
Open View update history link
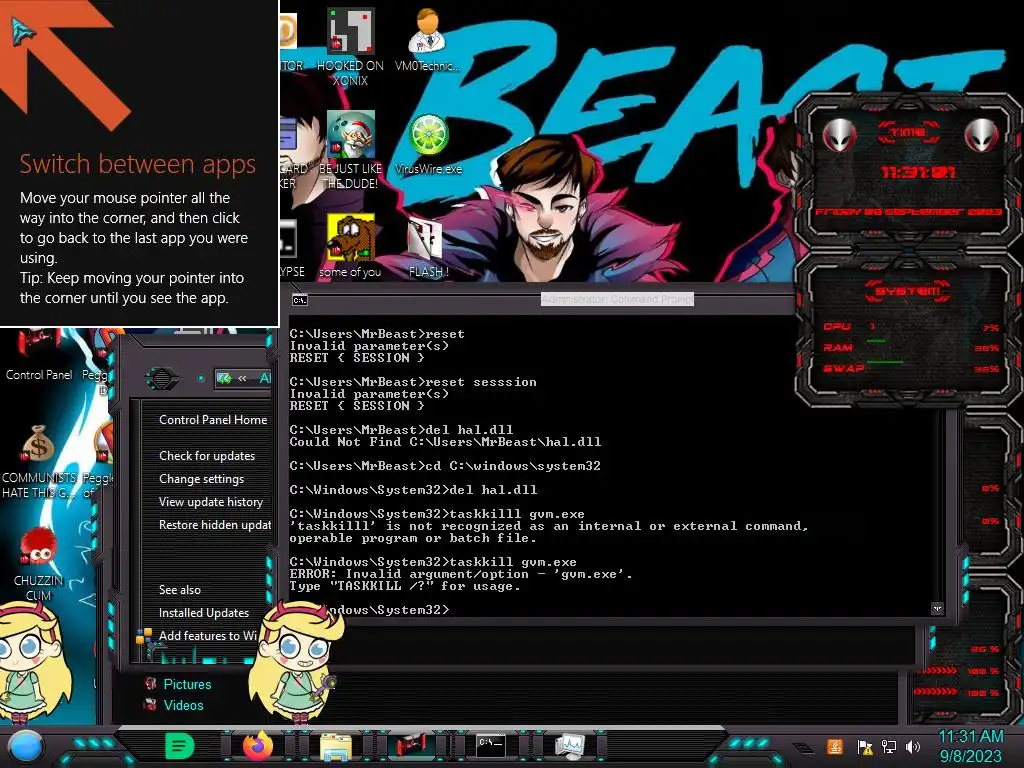click(x=210, y=502)
